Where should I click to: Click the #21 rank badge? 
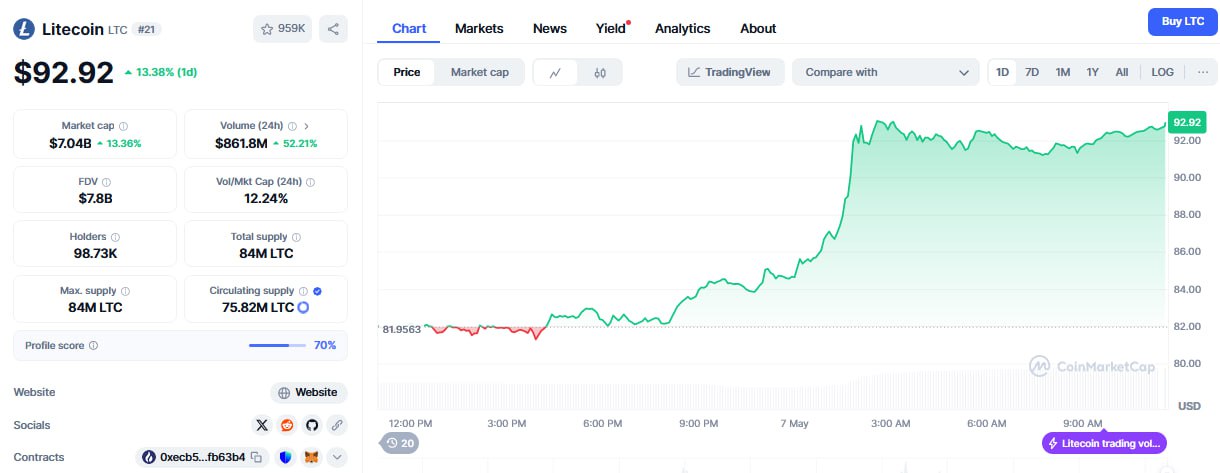pos(146,30)
